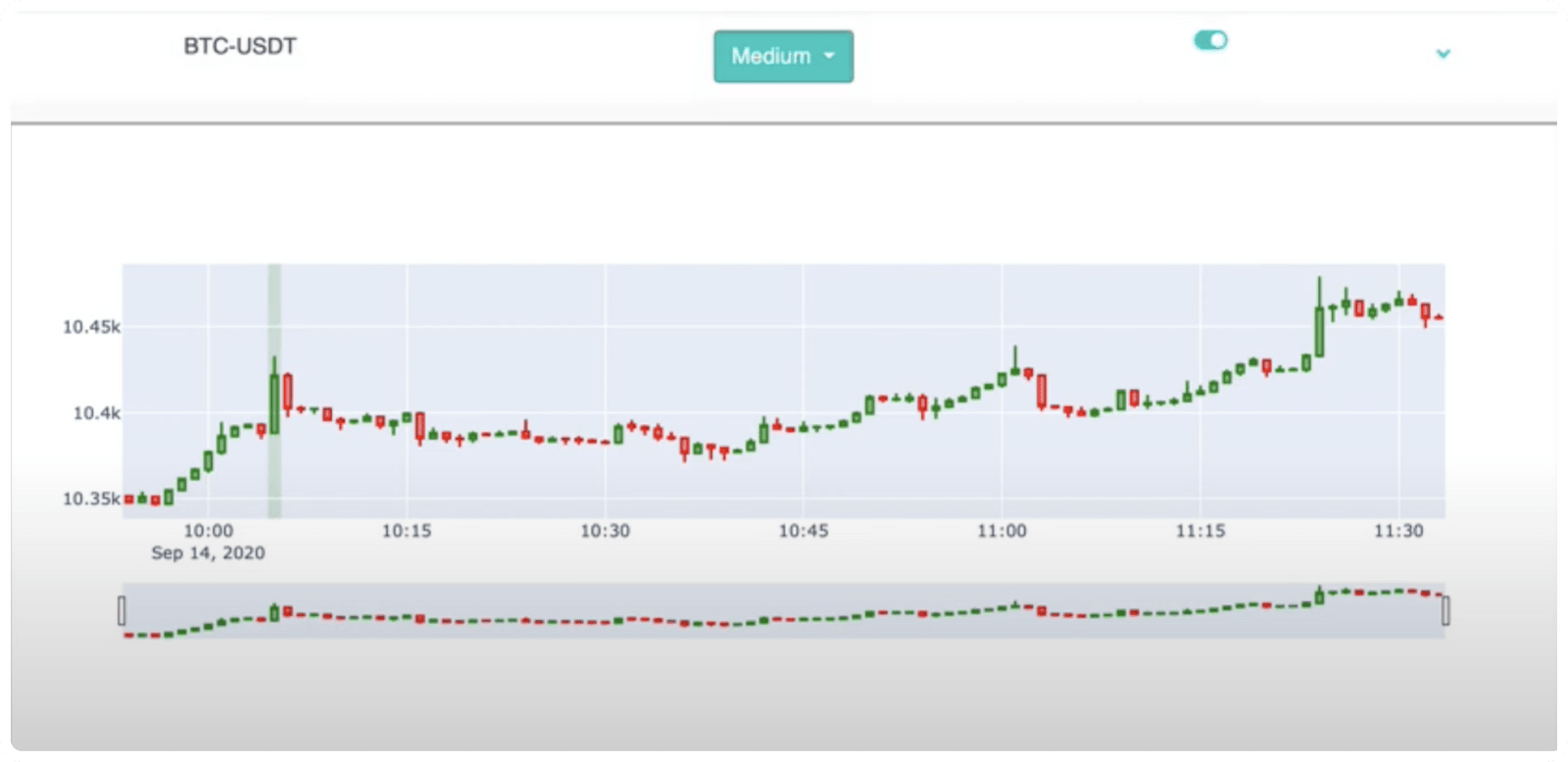Select the 10:45 time axis label
This screenshot has height=762, width=1568.
(x=804, y=532)
